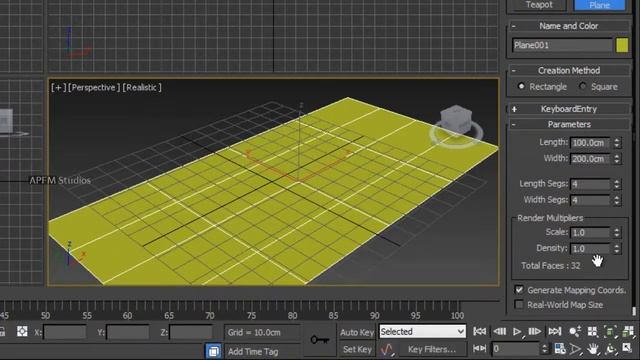Image resolution: width=640 pixels, height=360 pixels.
Task: Click Plane001 name field
Action: coord(562,45)
